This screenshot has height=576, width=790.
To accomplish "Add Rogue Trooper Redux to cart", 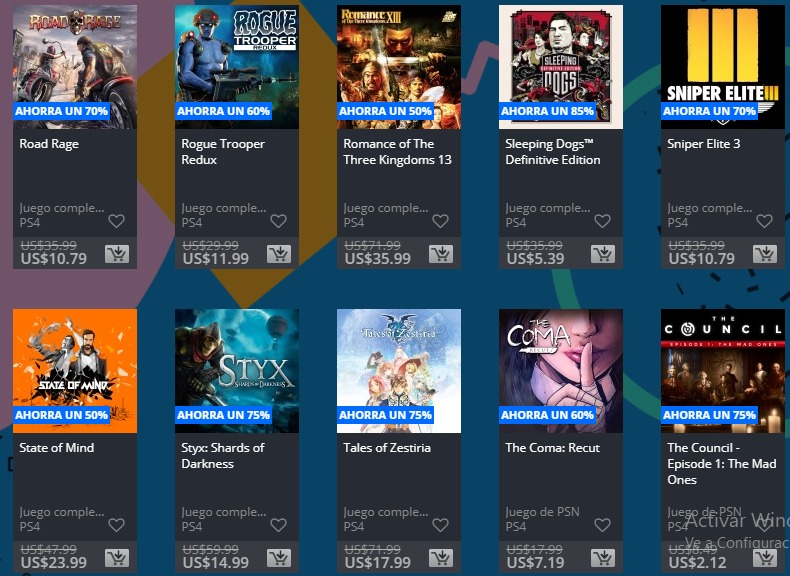I will [x=279, y=254].
